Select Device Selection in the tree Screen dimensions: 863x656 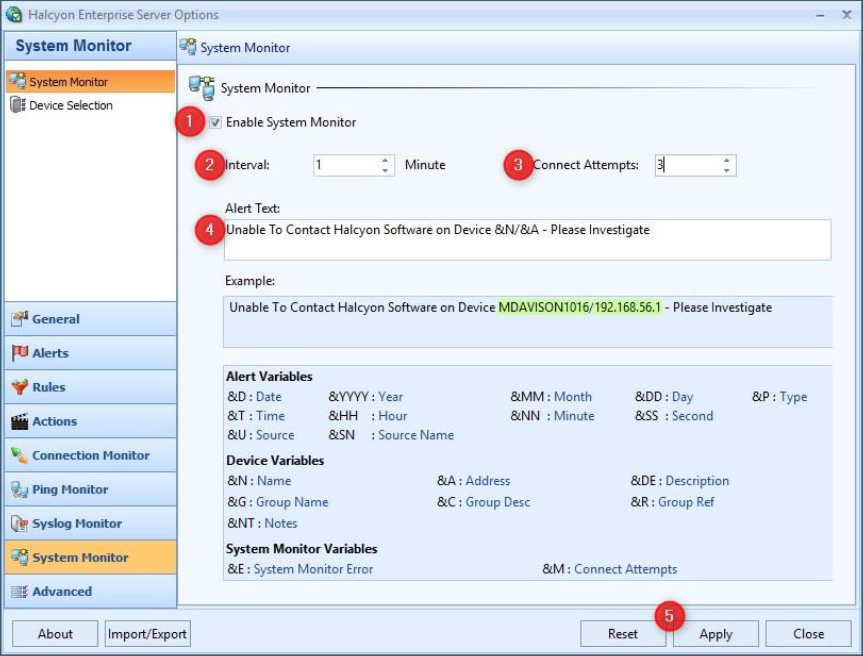70,105
